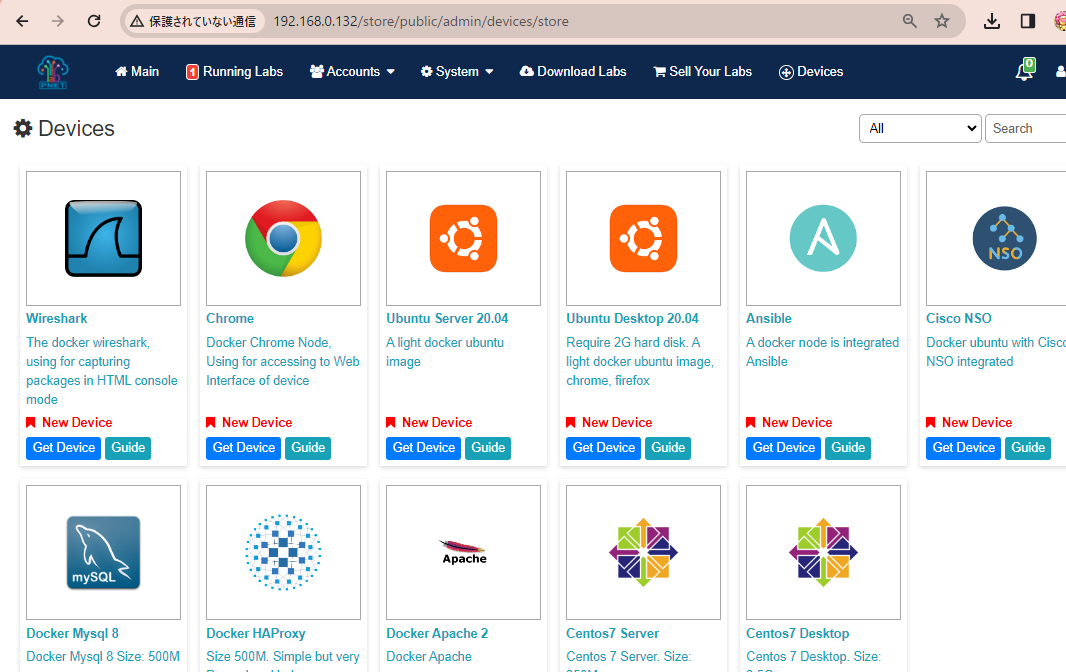Click the Wireshark shark fin thumbnail
This screenshot has height=672, width=1066.
point(103,238)
